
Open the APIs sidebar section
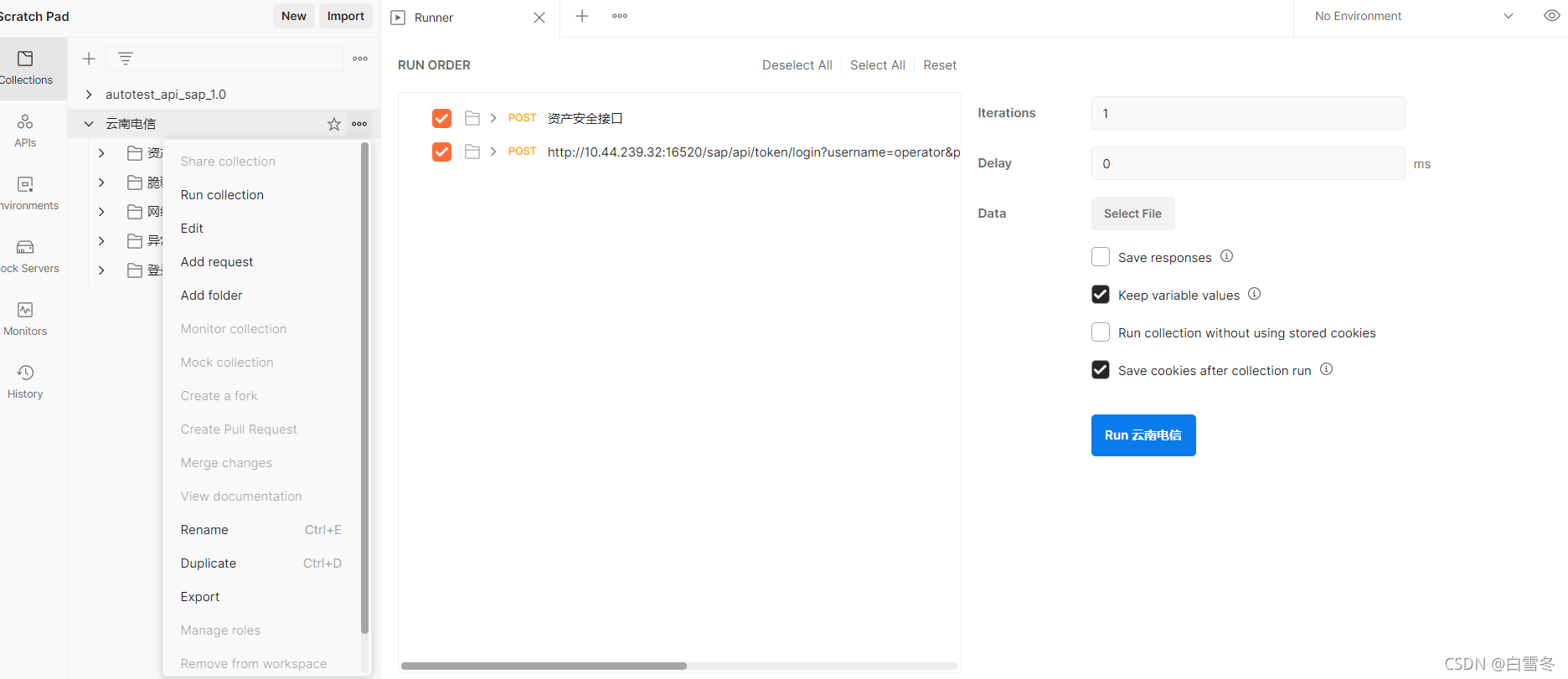coord(25,131)
